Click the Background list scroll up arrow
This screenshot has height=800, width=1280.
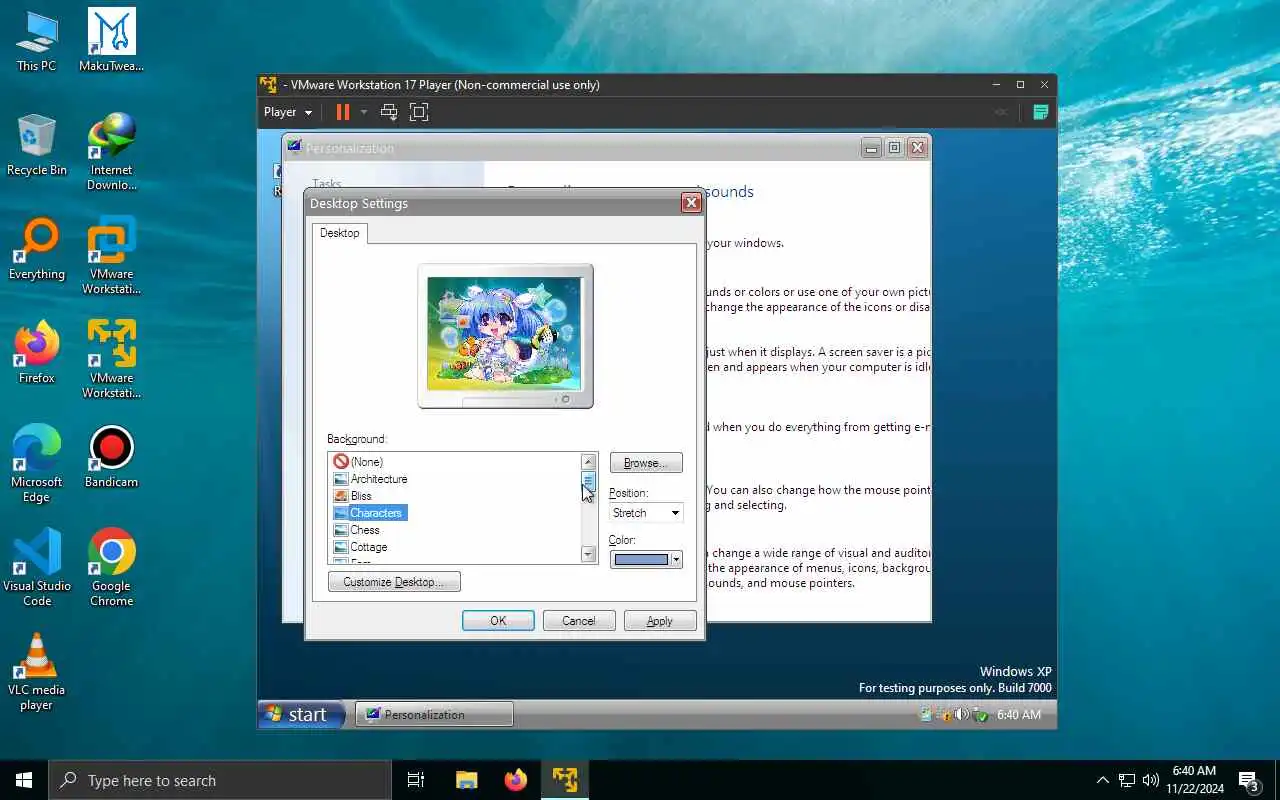[x=588, y=462]
